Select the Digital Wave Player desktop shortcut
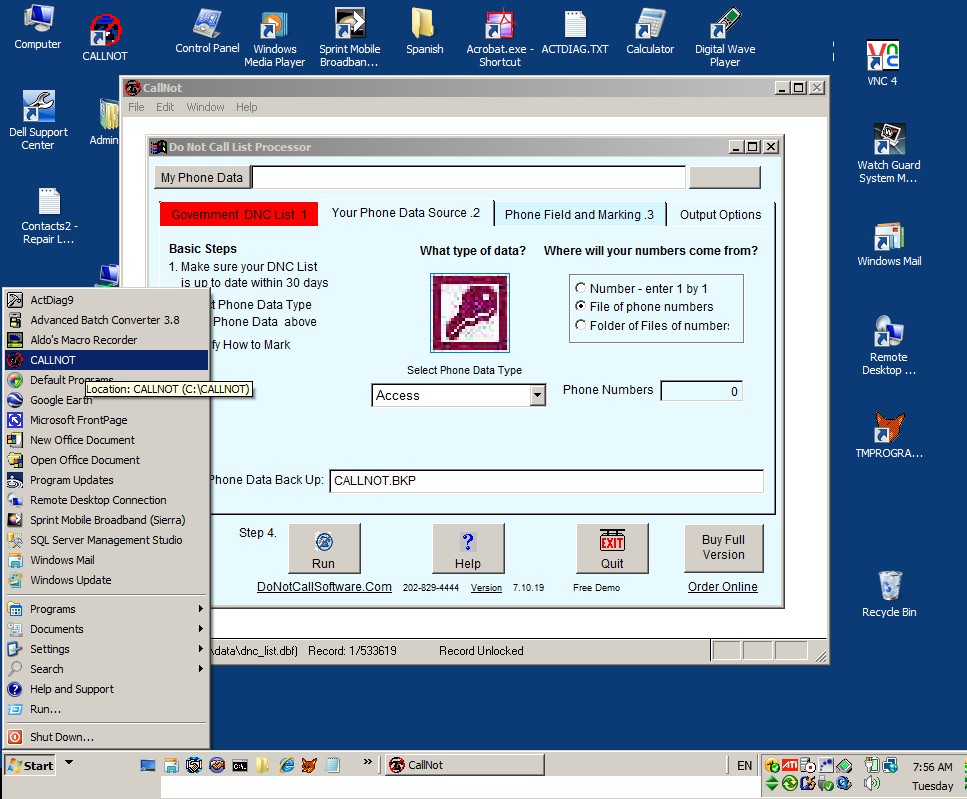 [725, 38]
